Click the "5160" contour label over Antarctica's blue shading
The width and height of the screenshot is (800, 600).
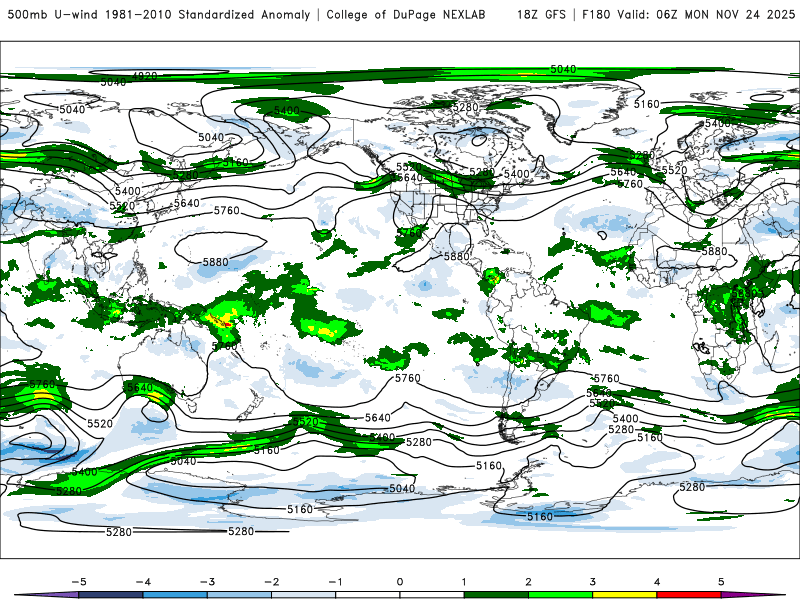[540, 516]
